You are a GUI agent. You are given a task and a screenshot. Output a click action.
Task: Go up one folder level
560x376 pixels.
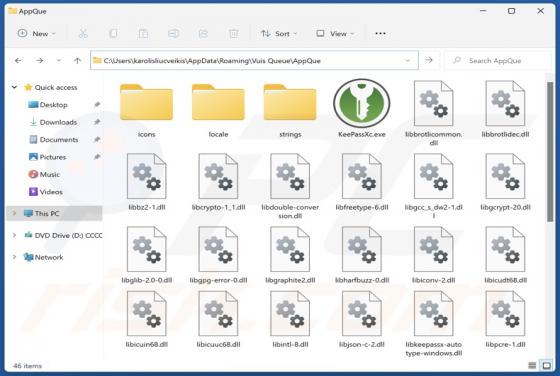tap(77, 61)
